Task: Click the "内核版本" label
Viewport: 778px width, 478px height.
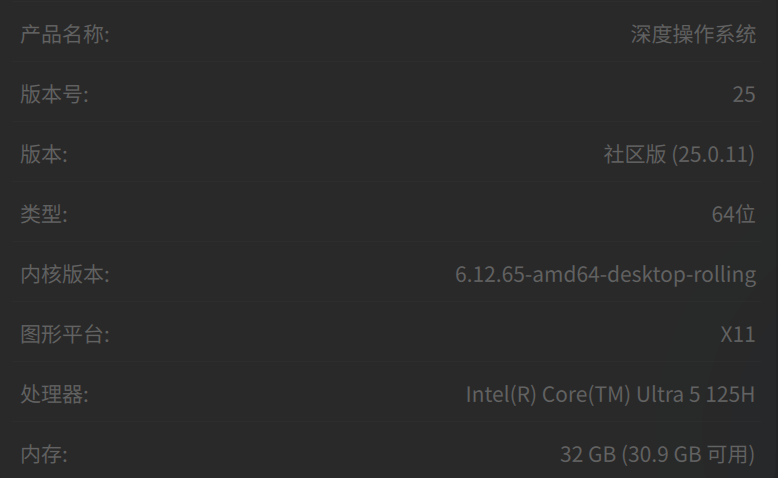Action: coord(64,275)
